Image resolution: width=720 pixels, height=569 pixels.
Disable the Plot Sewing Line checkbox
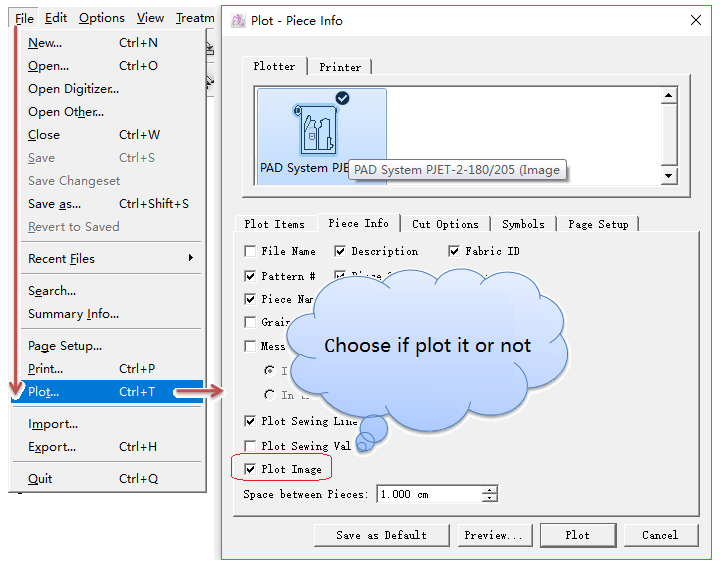coord(250,422)
